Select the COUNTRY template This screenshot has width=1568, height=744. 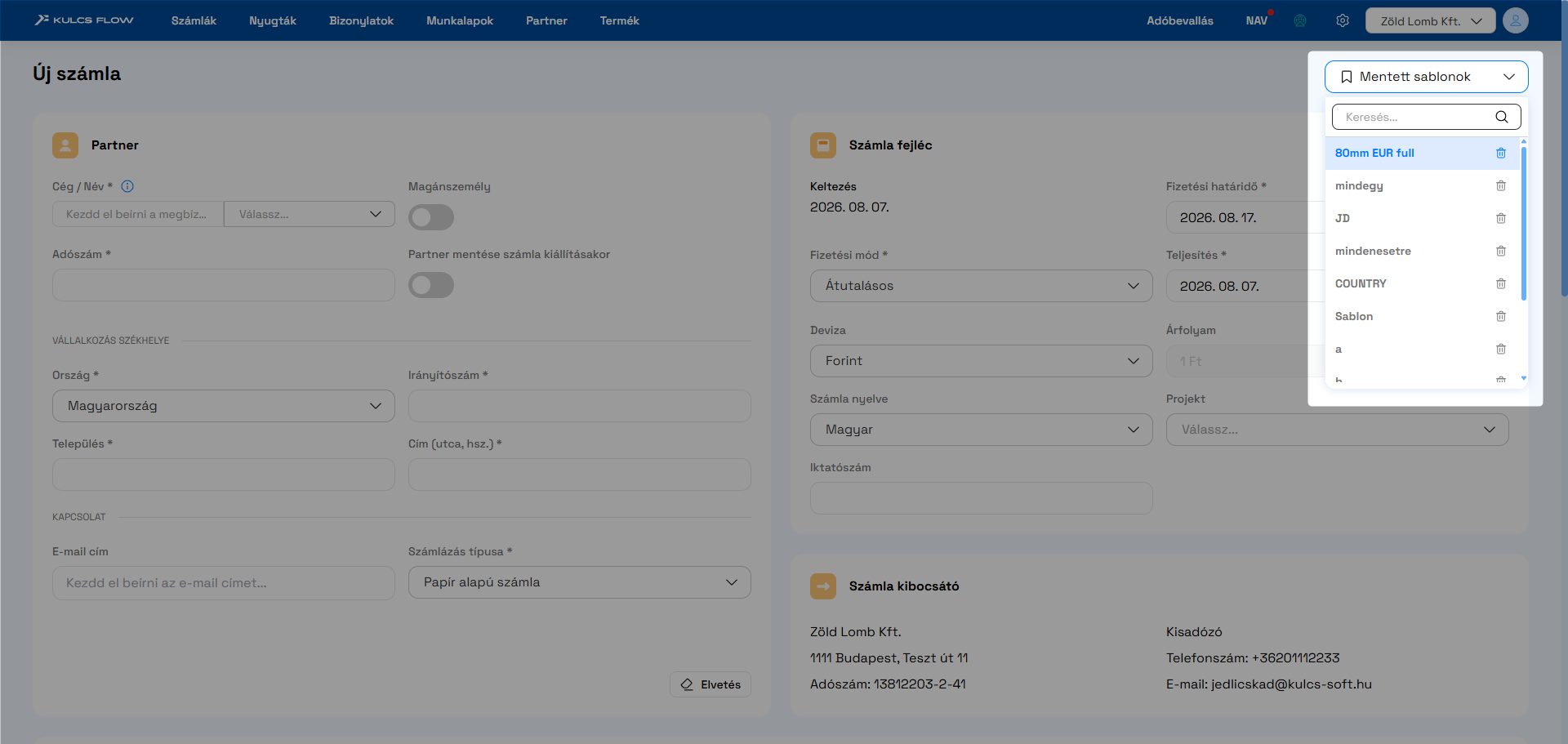[x=1423, y=283]
